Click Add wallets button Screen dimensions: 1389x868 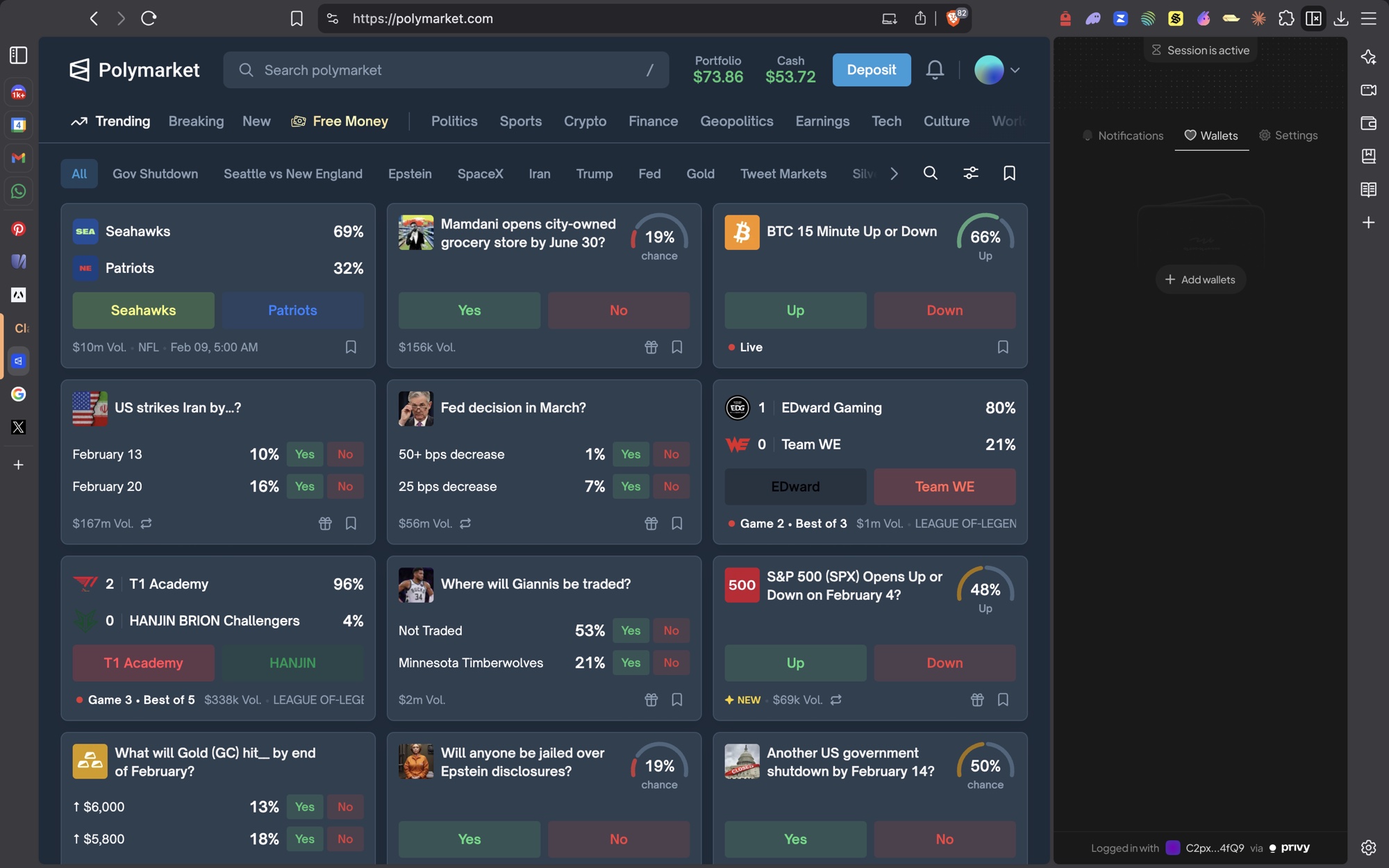click(x=1200, y=279)
